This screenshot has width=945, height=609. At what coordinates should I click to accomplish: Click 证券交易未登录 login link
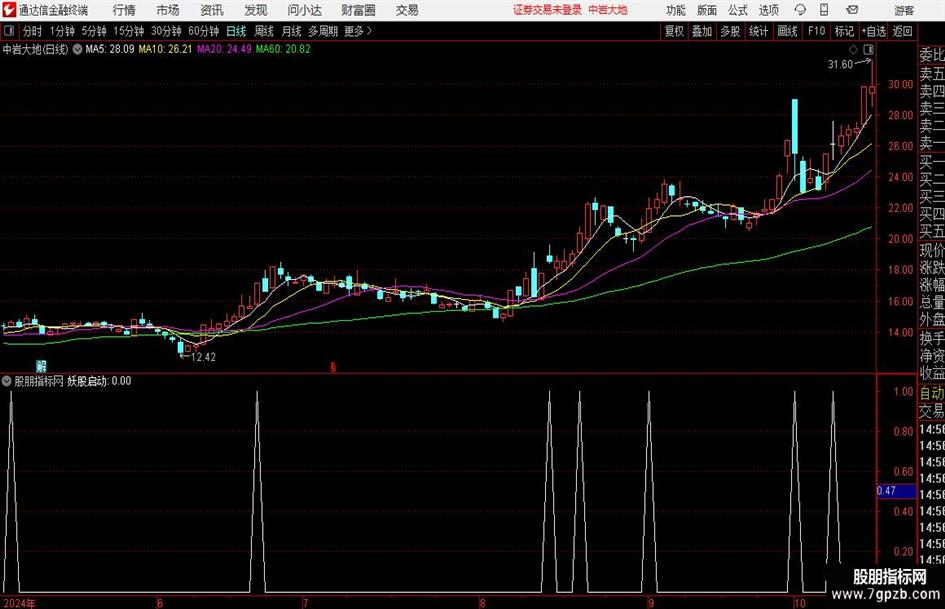tap(547, 10)
